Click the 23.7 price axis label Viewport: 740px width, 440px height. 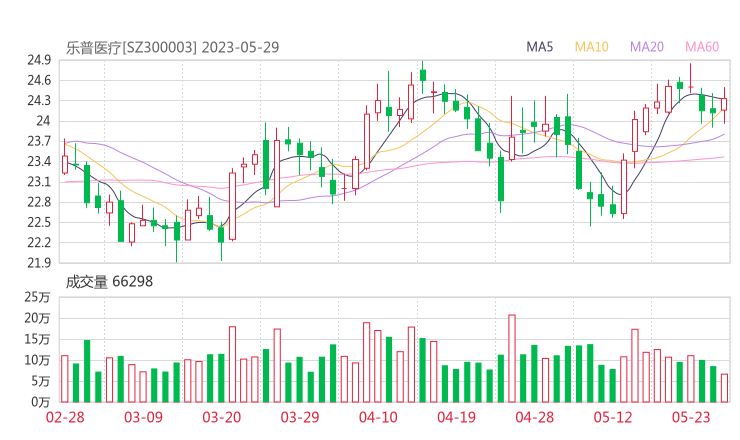39,141
